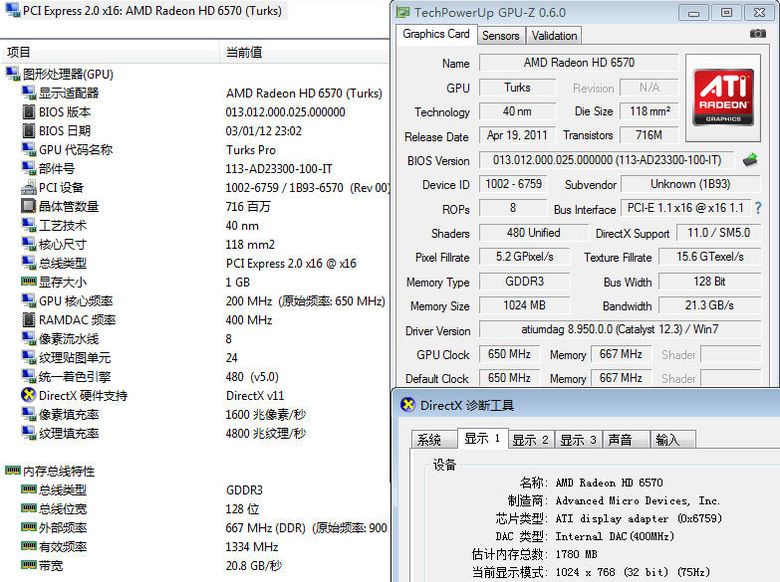Click the GPU 代码名称 row icon
780x582 pixels.
pos(29,149)
